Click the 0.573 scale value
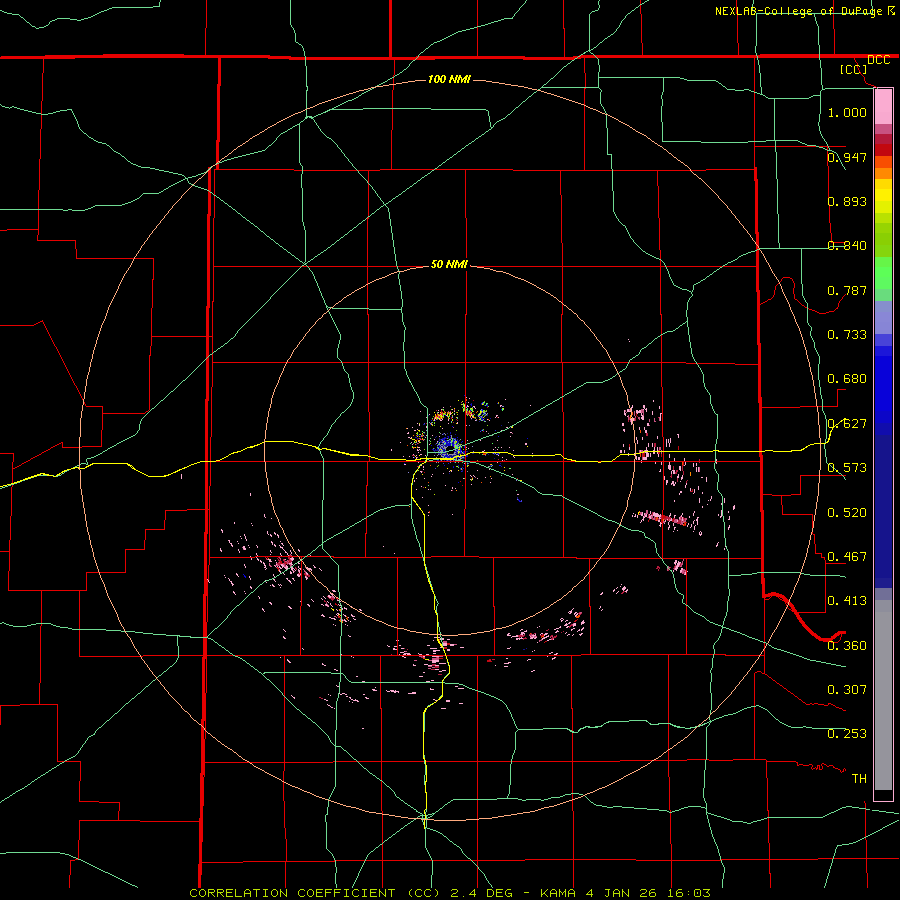900x900 pixels. tap(847, 468)
